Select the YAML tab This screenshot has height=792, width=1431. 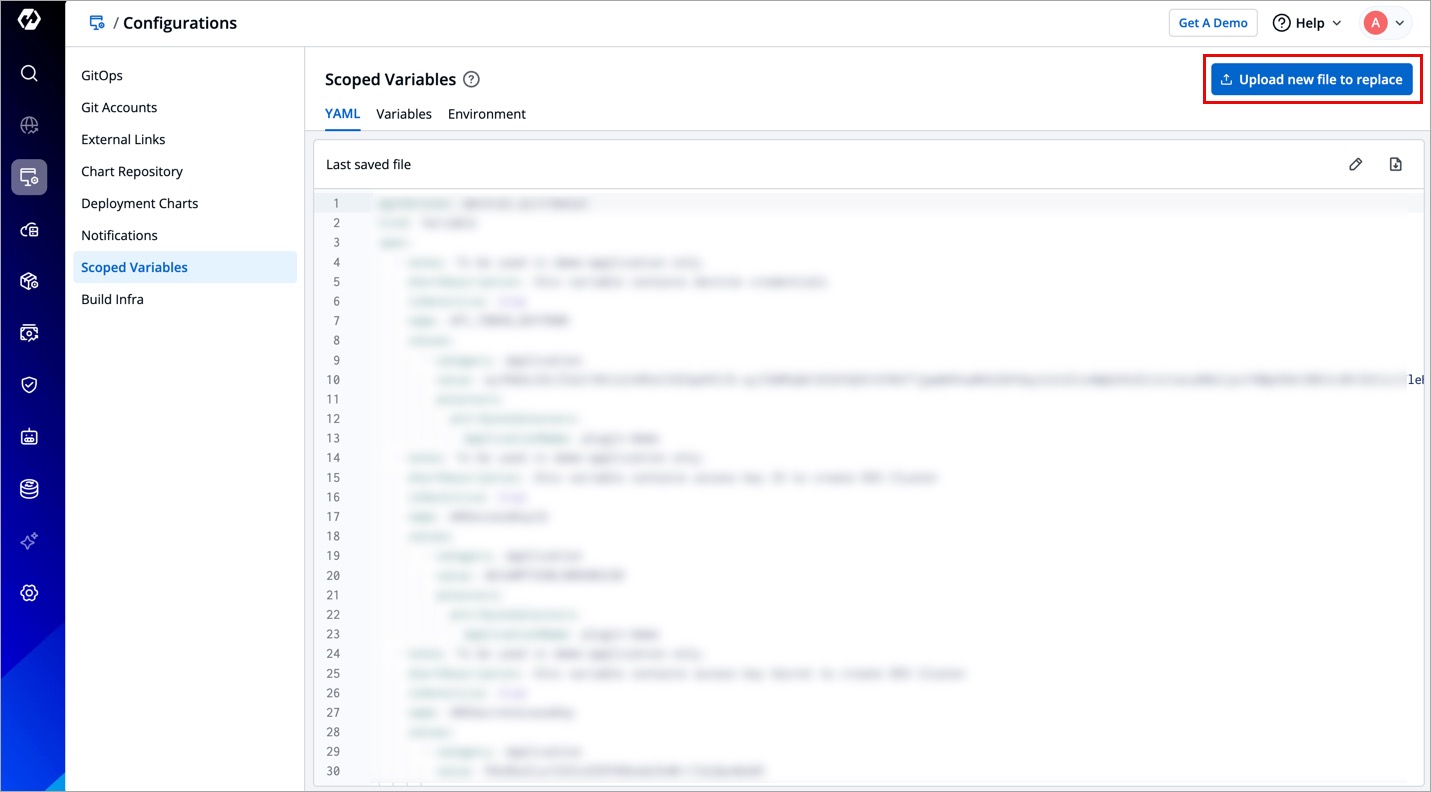tap(342, 114)
